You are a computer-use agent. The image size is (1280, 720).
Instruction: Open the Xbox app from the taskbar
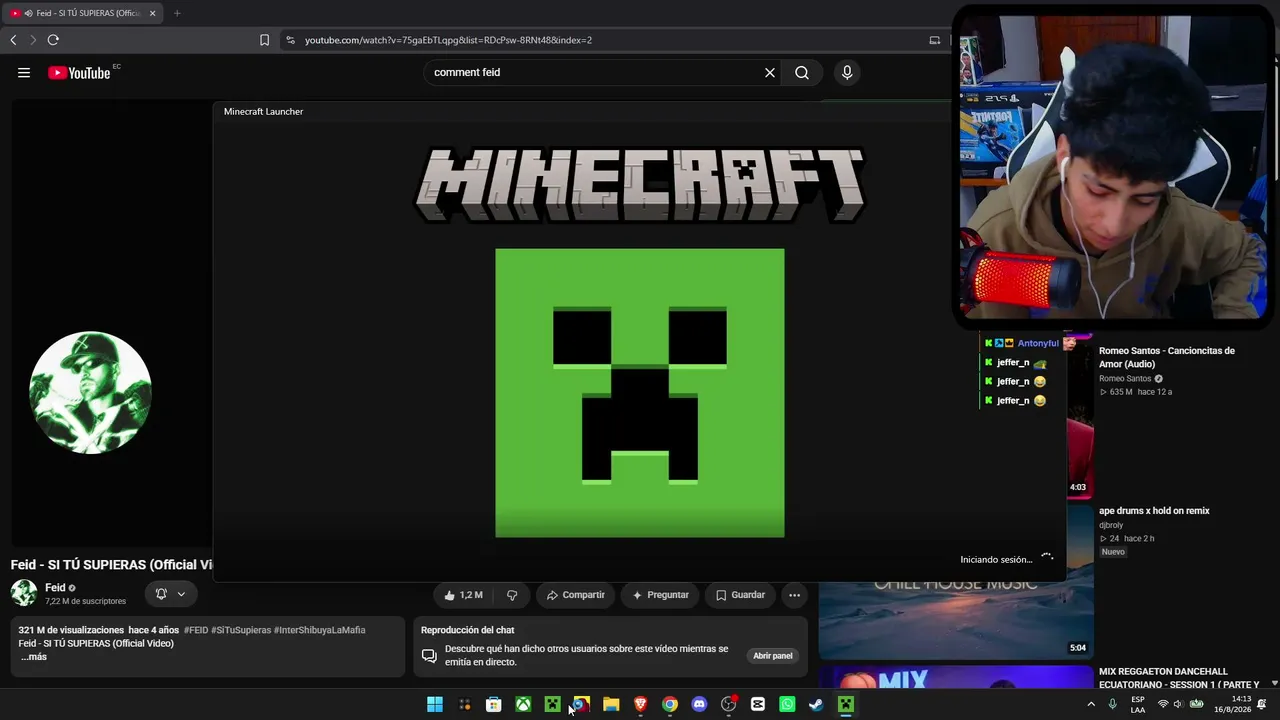(523, 704)
